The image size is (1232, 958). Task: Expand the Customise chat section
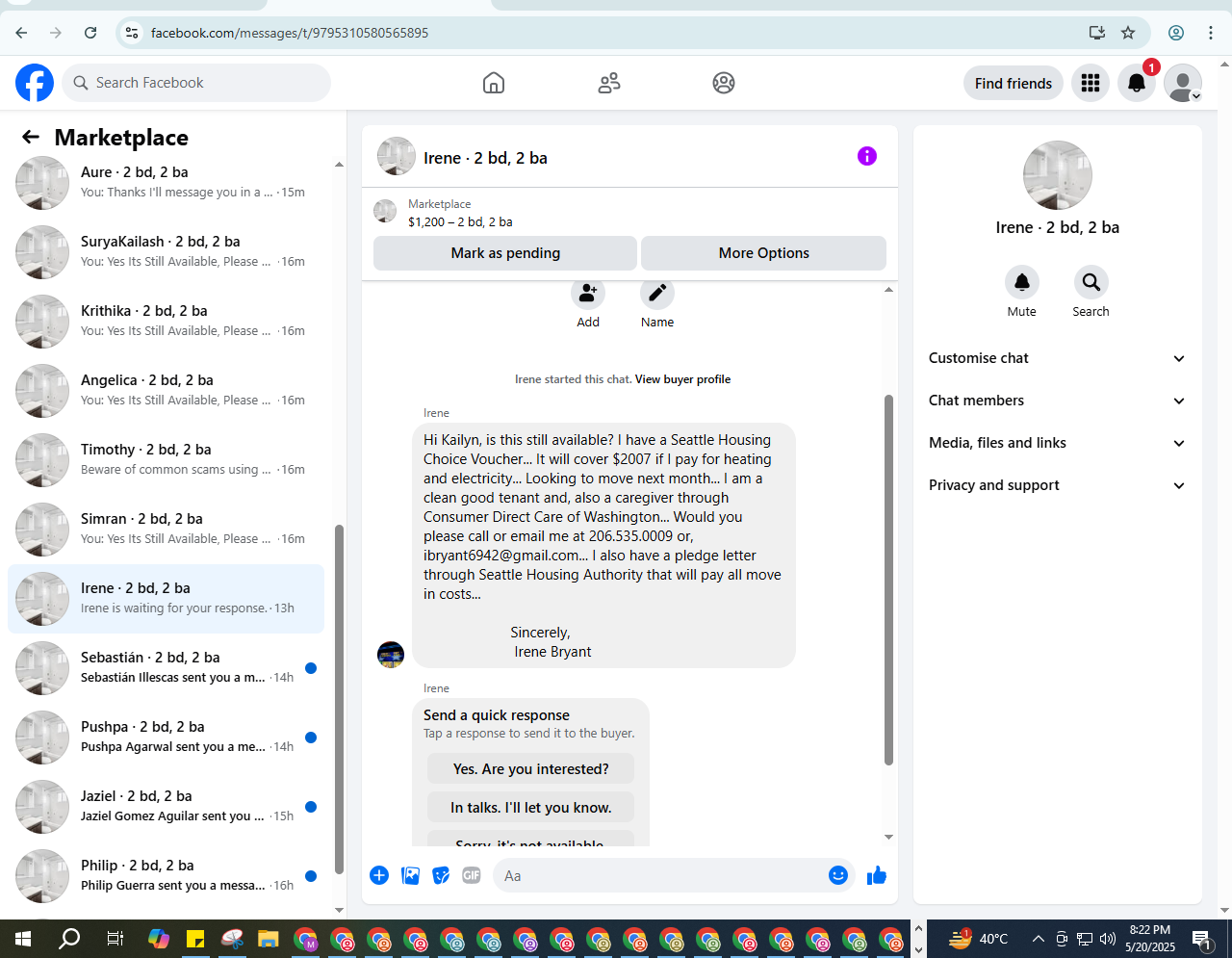tap(1057, 358)
